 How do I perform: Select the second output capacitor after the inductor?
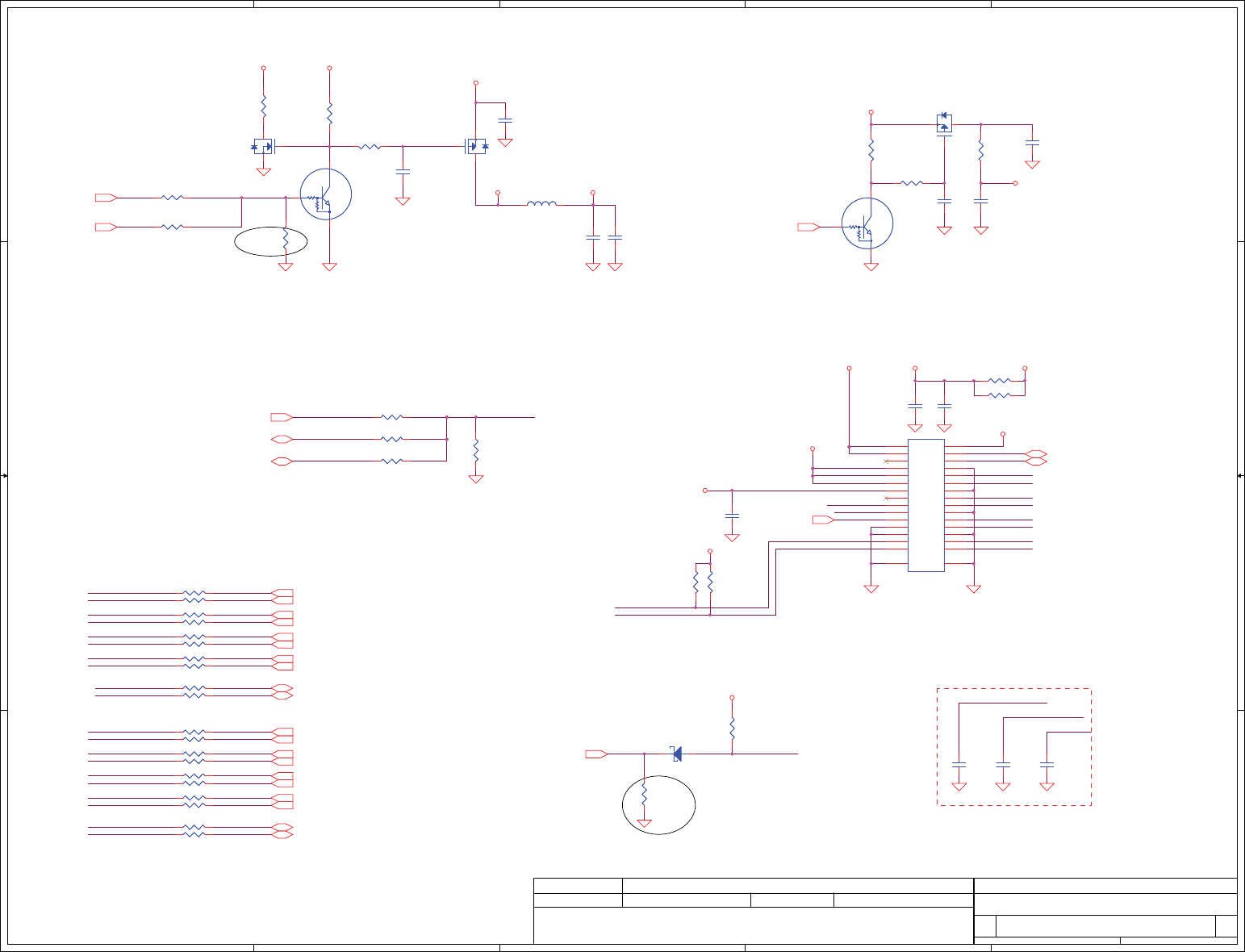[x=615, y=237]
